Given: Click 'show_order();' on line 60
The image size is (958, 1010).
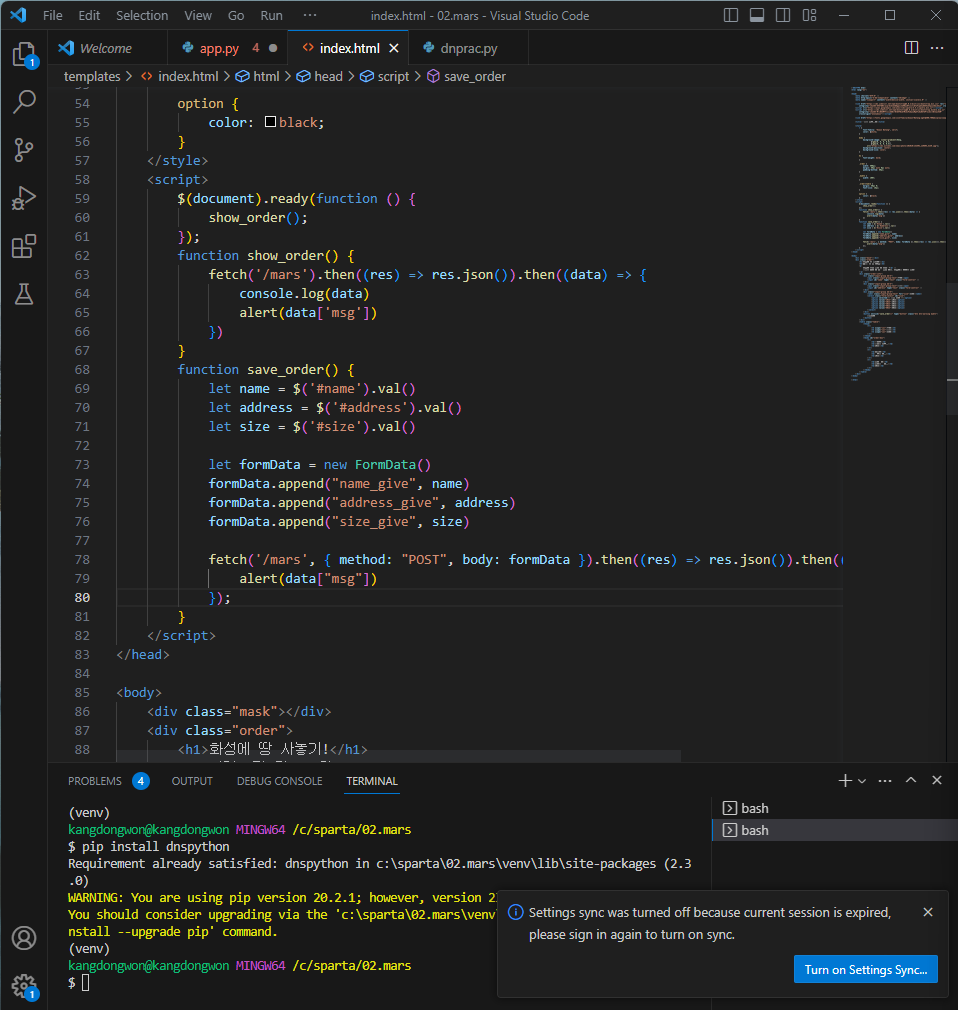Looking at the screenshot, I should point(258,218).
